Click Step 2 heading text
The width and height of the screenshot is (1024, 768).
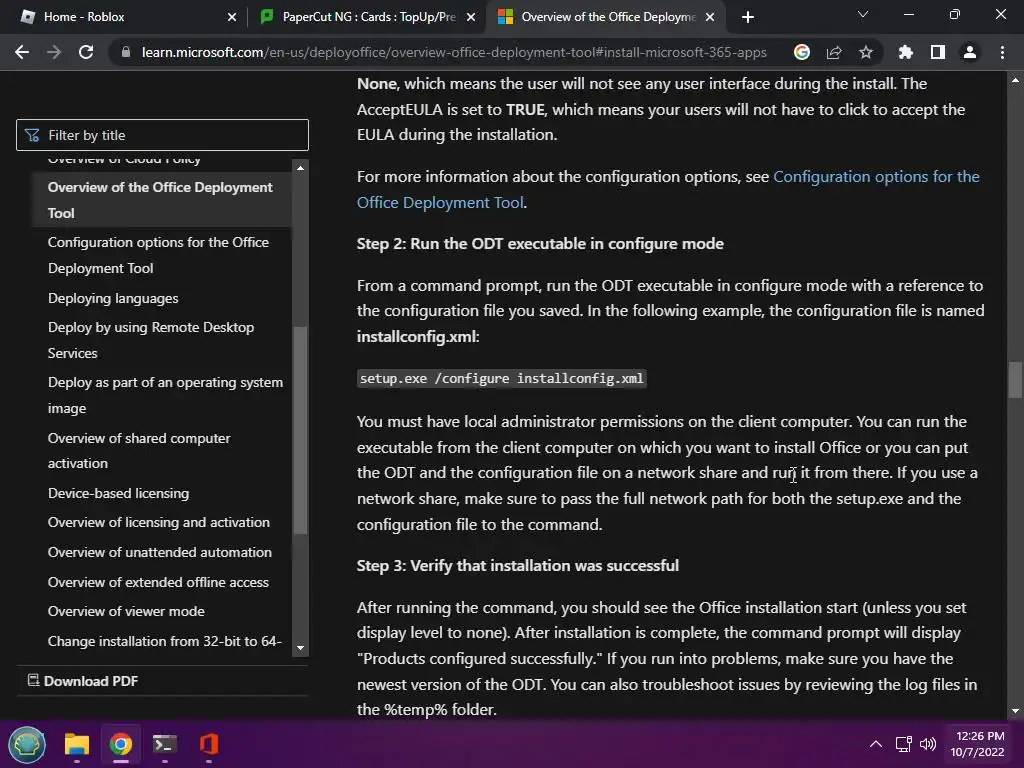click(x=540, y=244)
